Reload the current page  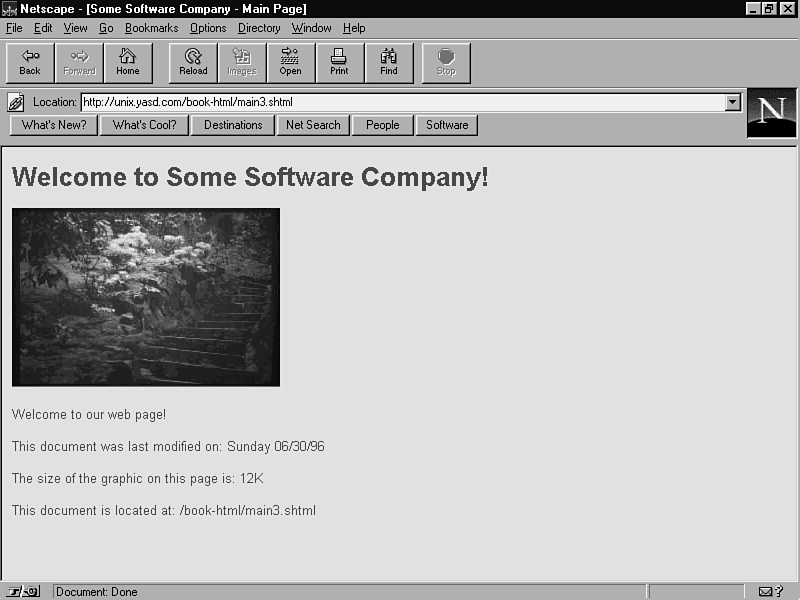[x=193, y=62]
